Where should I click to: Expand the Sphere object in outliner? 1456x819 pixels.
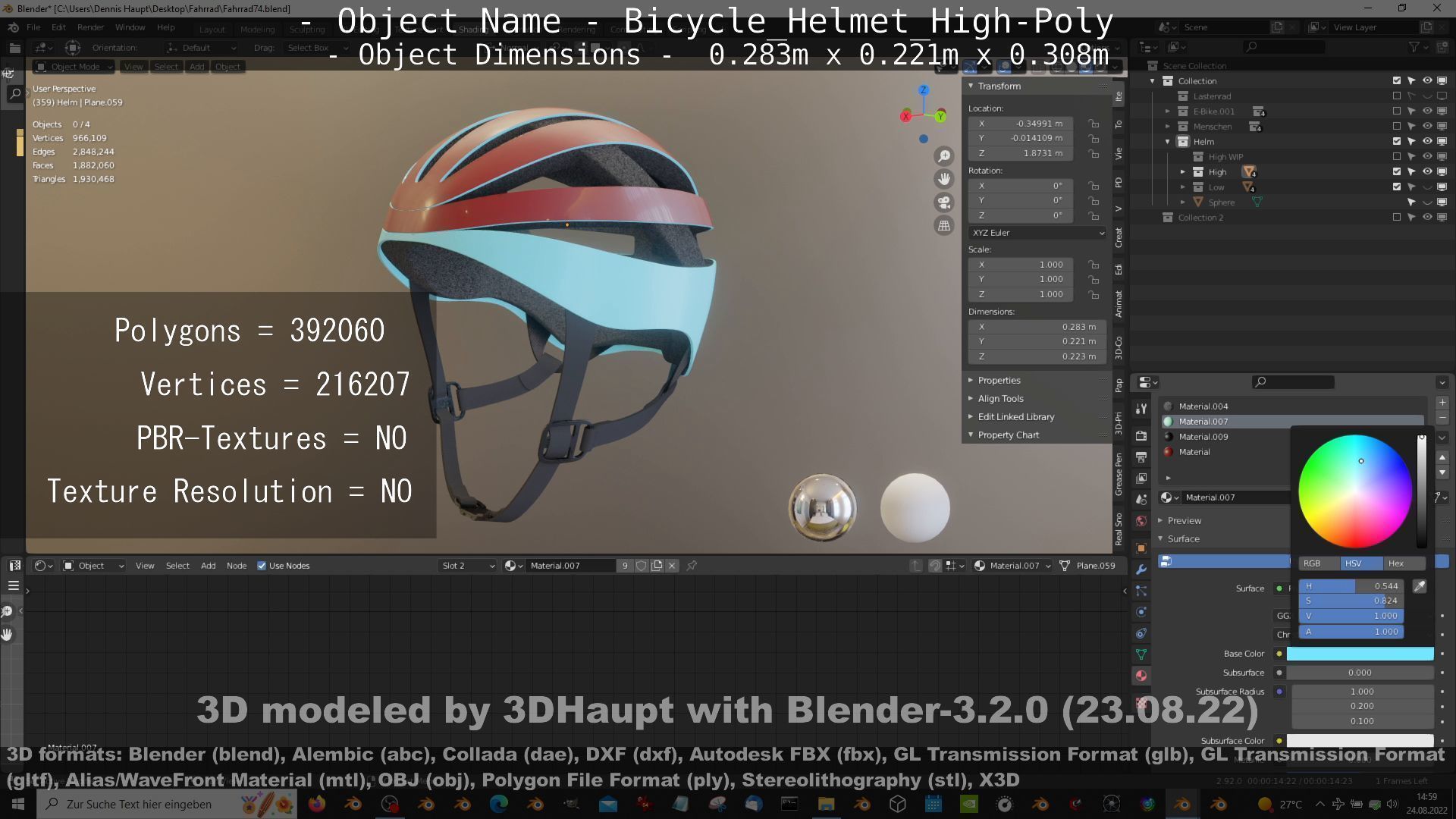[1183, 202]
